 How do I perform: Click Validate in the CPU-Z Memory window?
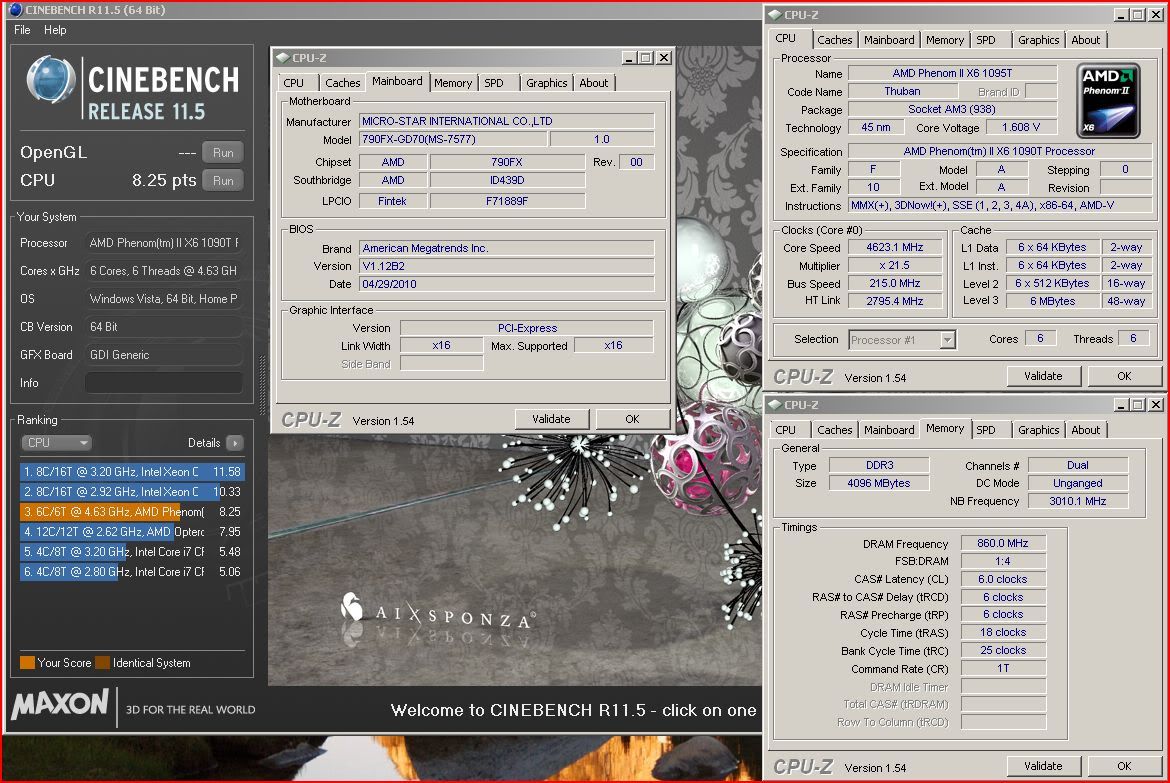[x=1043, y=766]
